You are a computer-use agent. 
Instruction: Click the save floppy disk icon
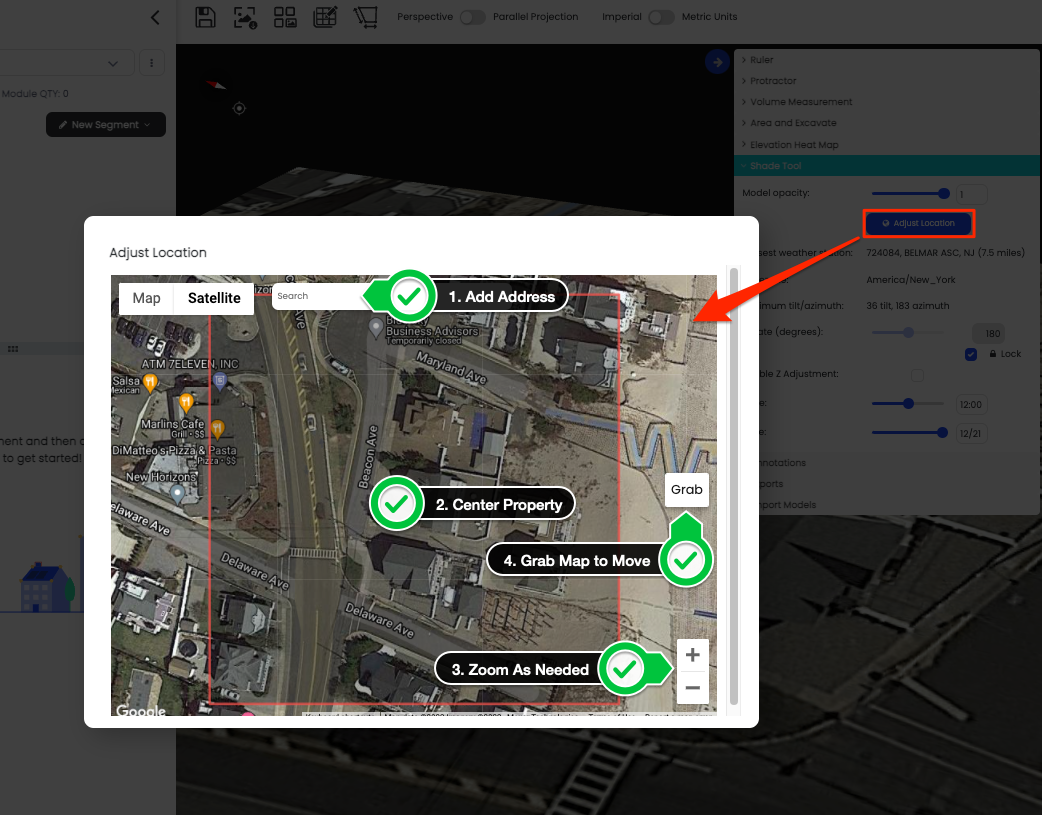click(x=205, y=17)
